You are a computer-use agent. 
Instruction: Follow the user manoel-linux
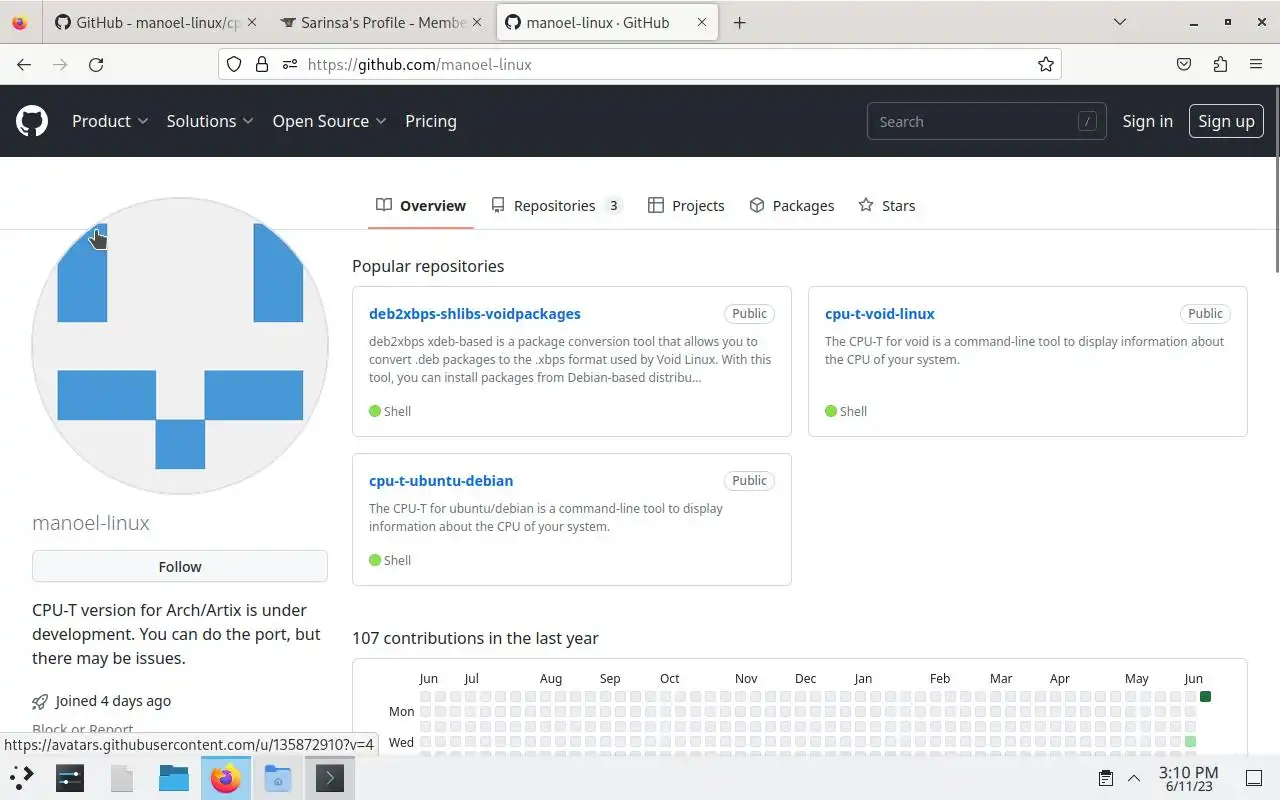[180, 566]
